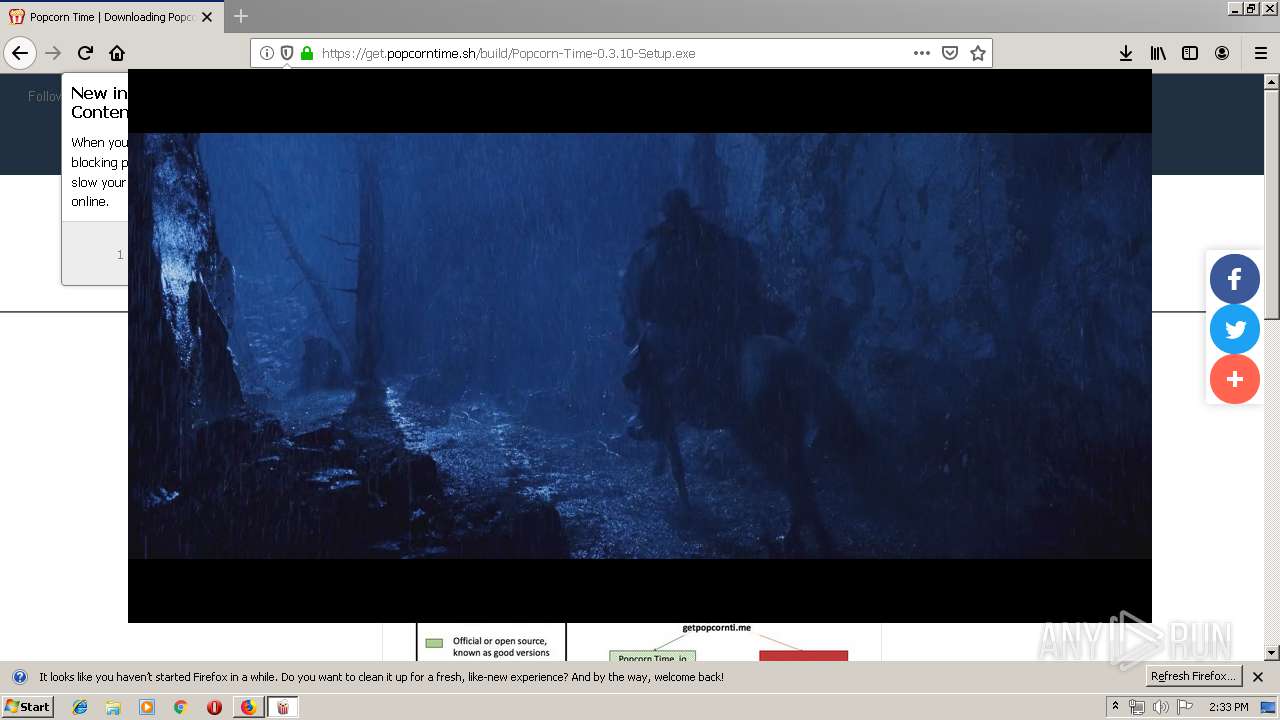Click the video overlay in center
The image size is (1280, 720).
point(640,346)
